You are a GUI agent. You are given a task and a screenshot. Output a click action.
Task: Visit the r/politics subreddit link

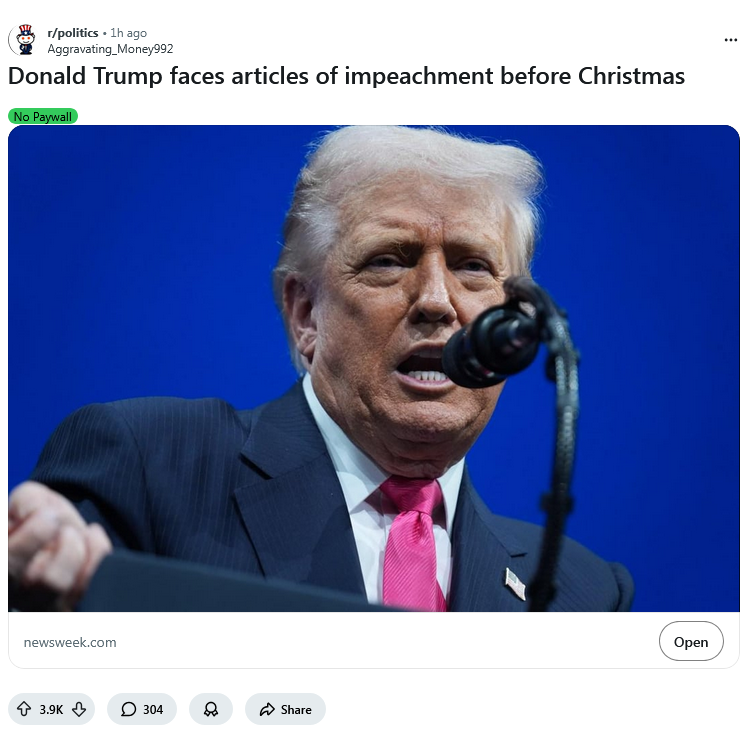click(x=73, y=33)
